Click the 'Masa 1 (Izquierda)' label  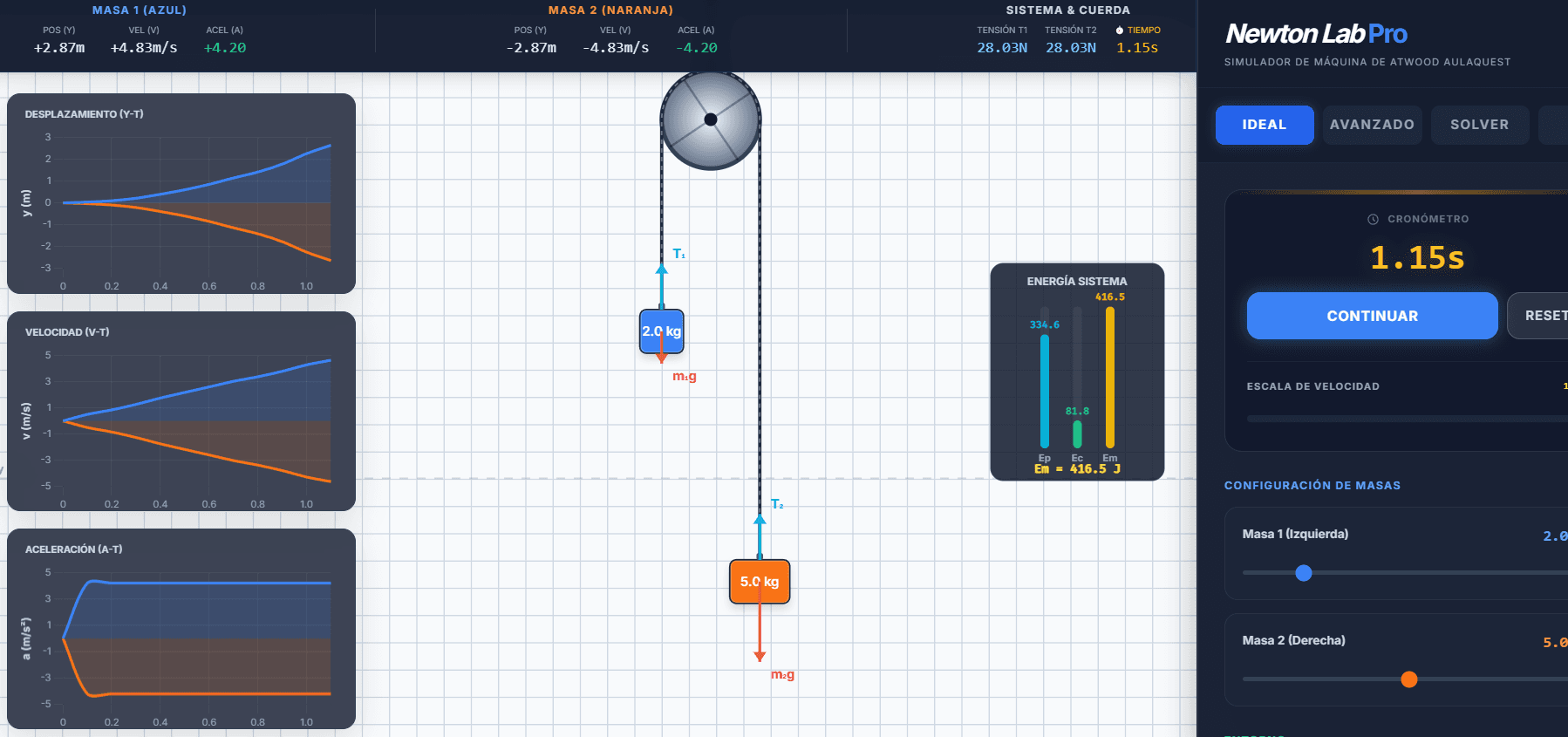1295,534
